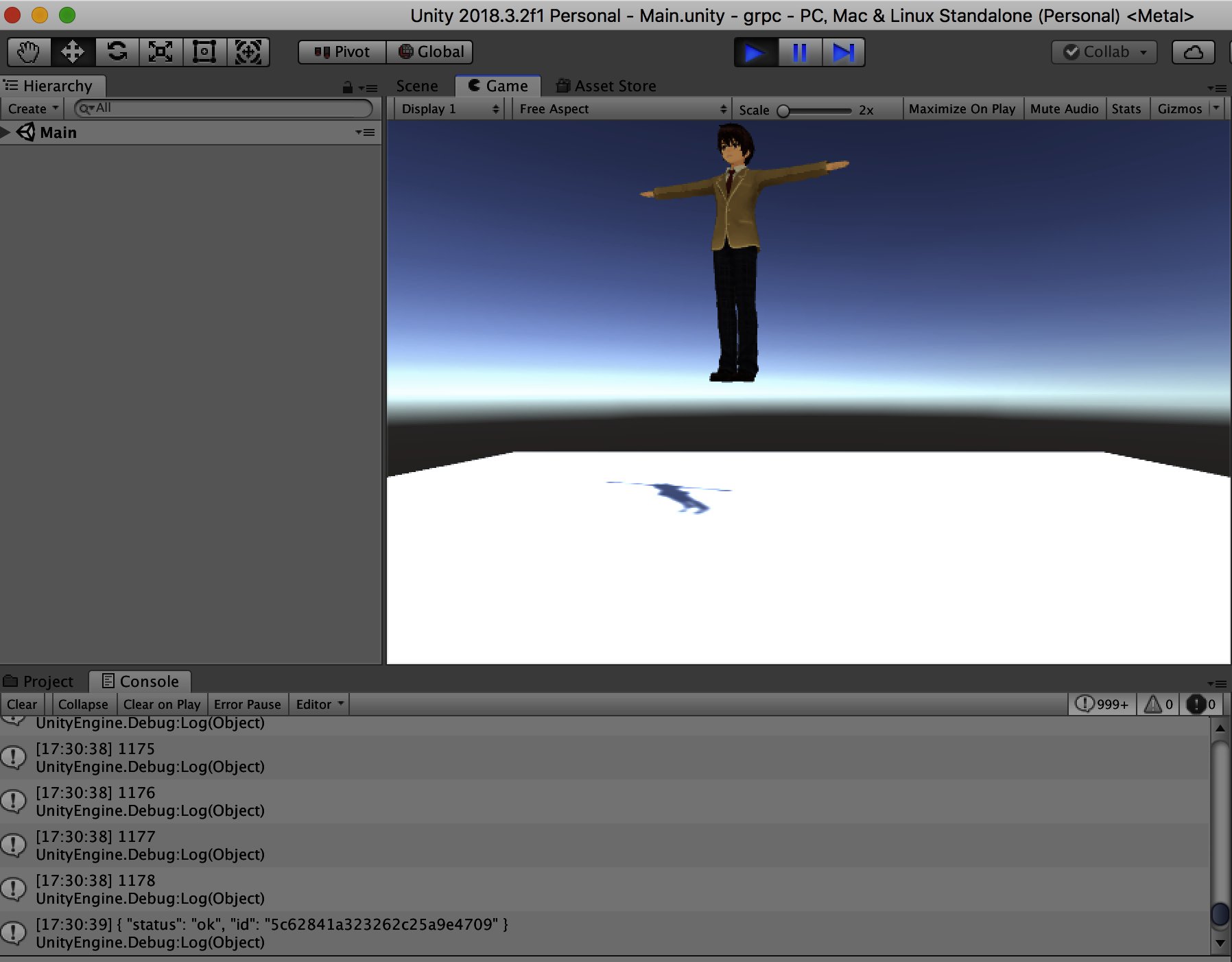Toggle the Stats overlay
Viewport: 1232px width, 962px height.
[1126, 108]
